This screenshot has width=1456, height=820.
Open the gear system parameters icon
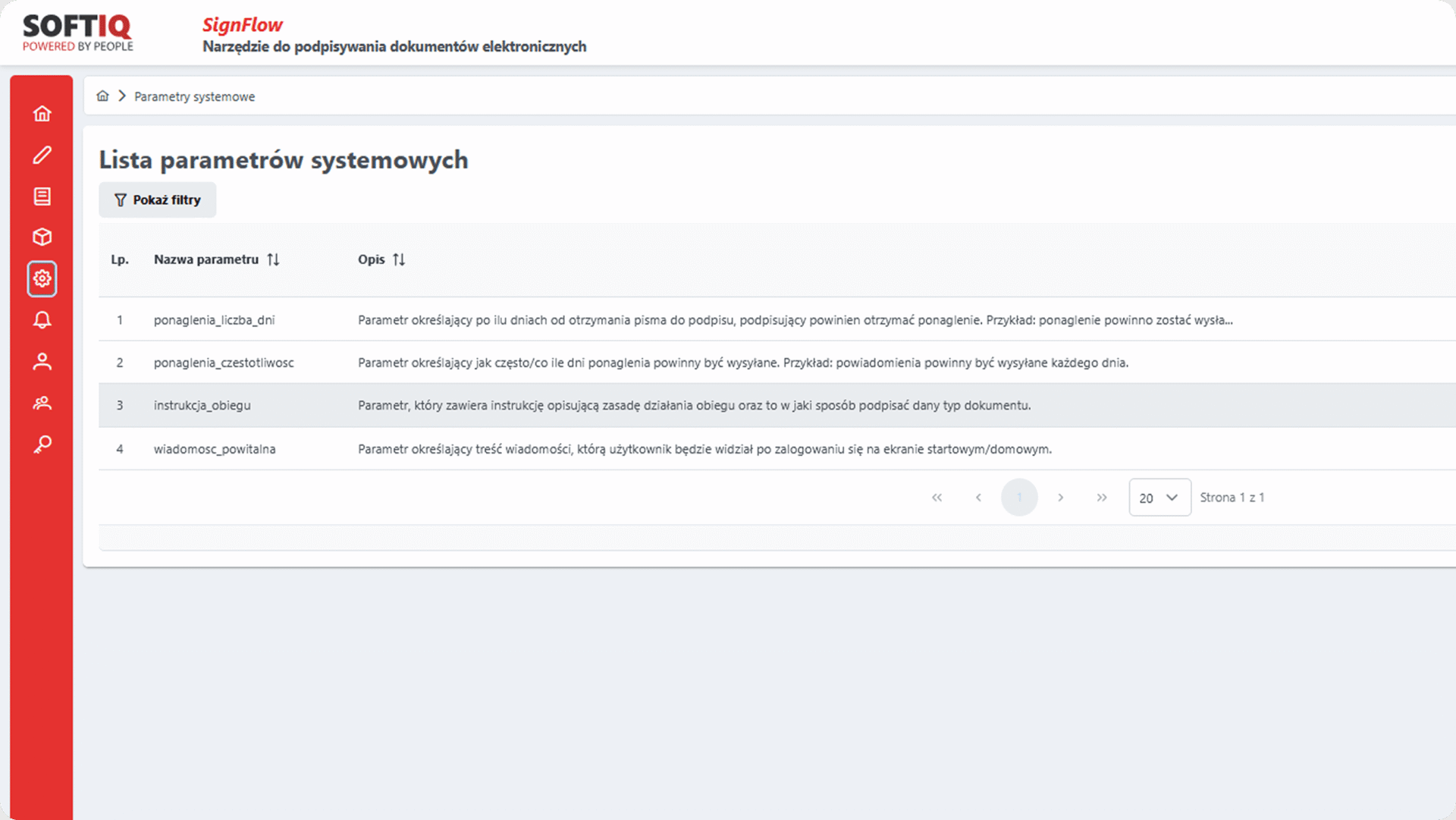pyautogui.click(x=42, y=278)
